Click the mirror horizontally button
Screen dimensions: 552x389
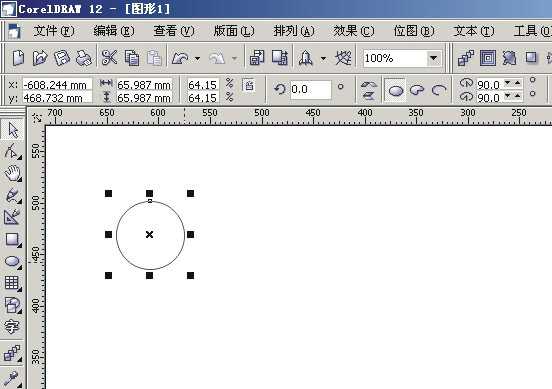pos(369,84)
